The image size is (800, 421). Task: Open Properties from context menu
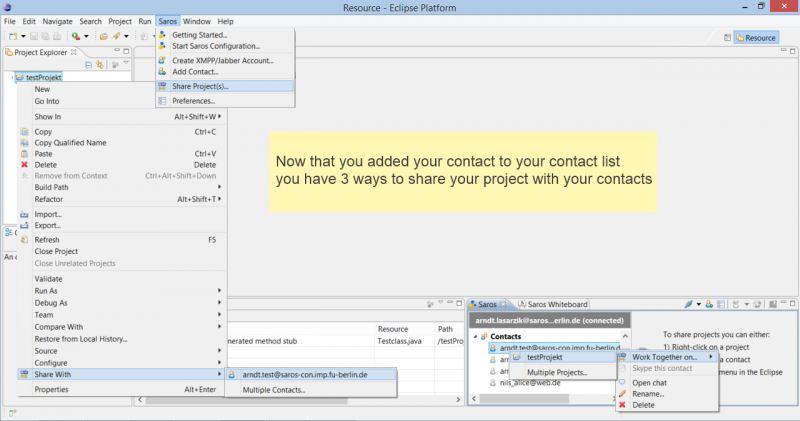pyautogui.click(x=121, y=389)
